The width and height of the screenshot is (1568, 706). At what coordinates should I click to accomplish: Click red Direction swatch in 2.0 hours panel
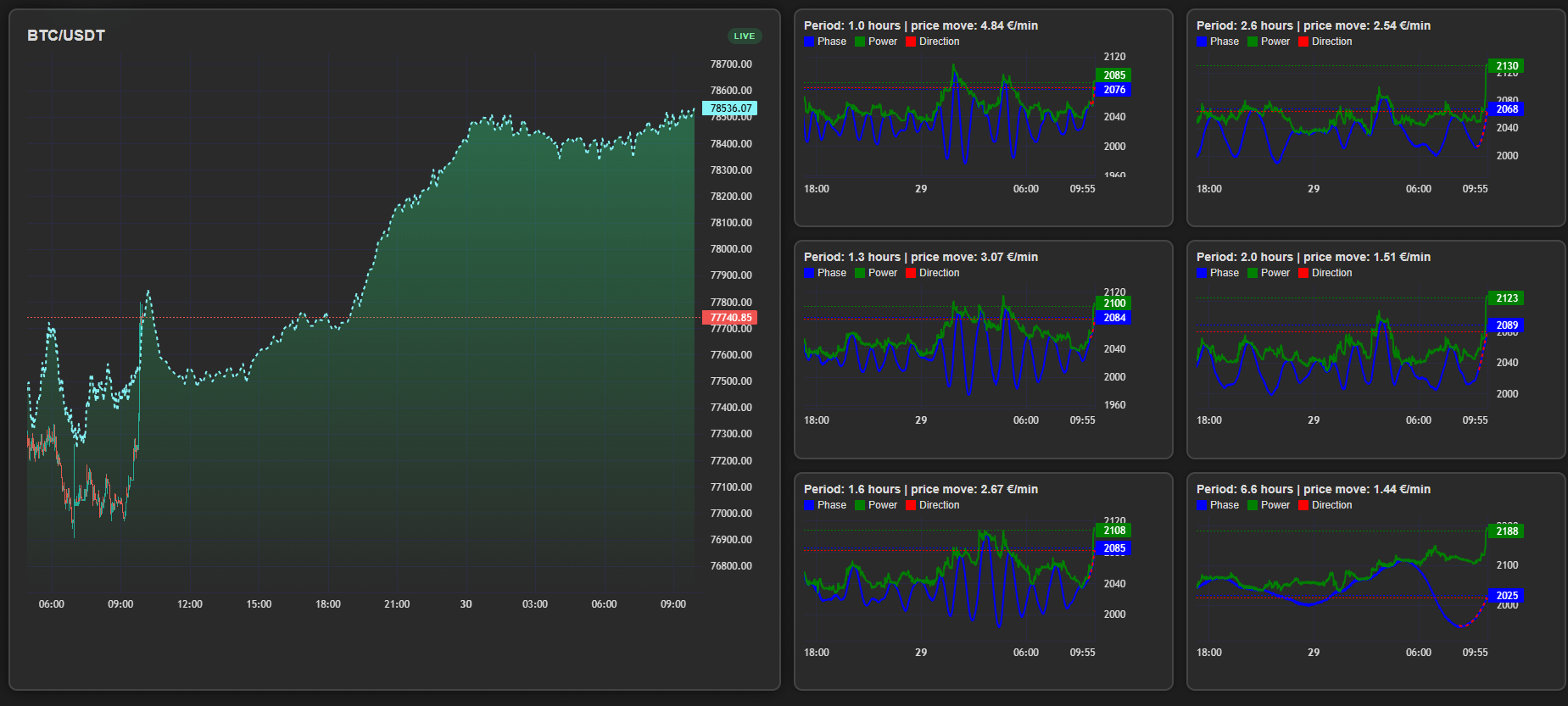click(1303, 273)
